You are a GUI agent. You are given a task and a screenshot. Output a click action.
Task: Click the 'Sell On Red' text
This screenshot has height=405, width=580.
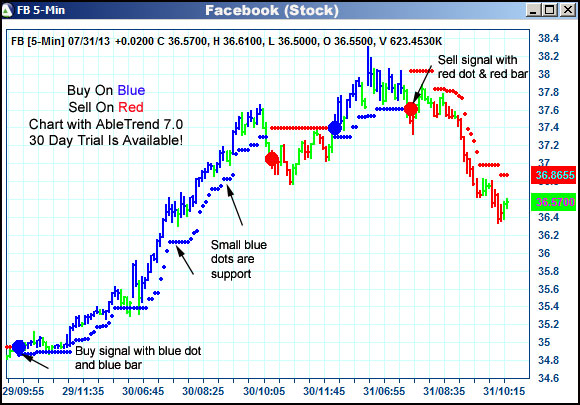click(106, 107)
